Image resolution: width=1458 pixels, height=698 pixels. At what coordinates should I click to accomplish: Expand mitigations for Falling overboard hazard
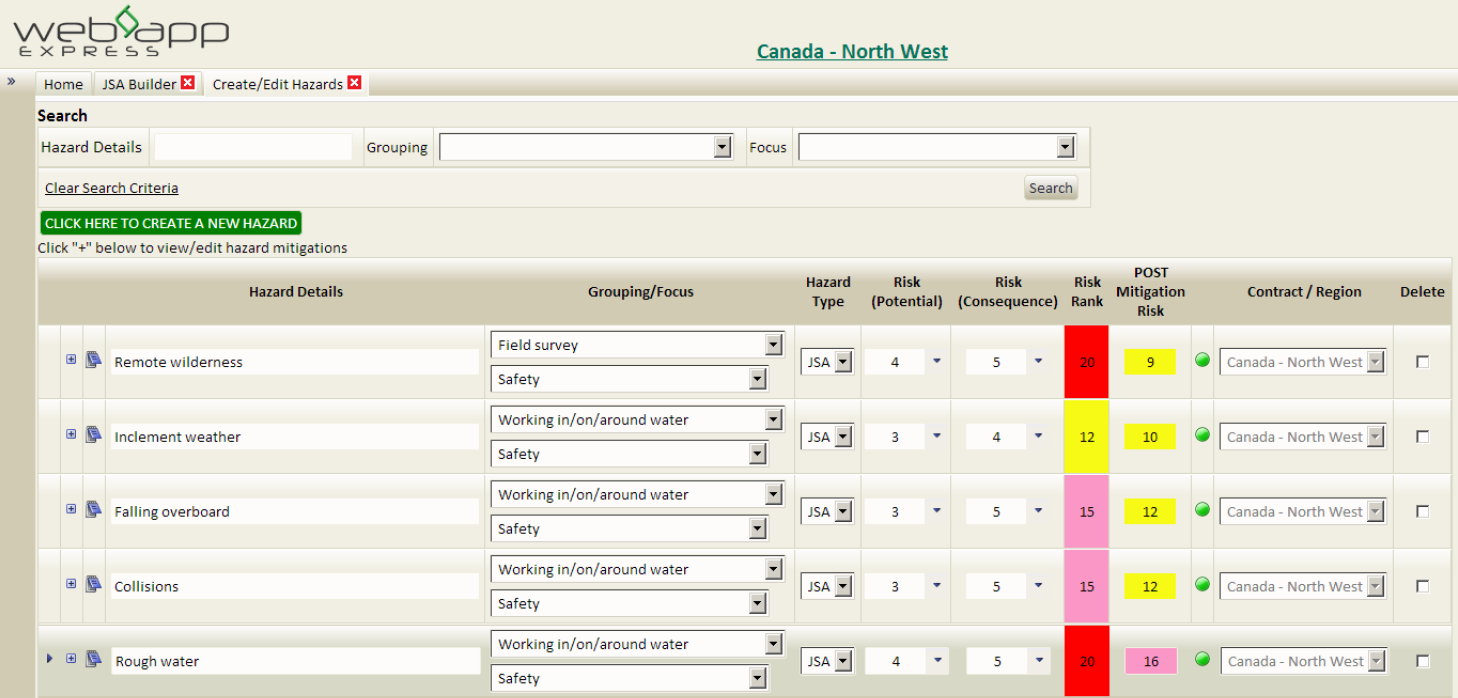click(x=71, y=509)
